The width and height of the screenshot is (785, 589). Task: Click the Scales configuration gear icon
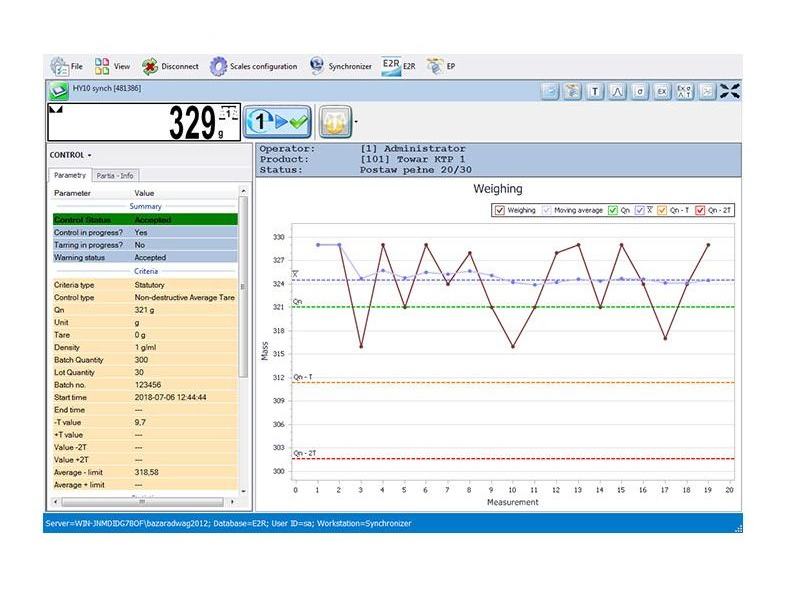coord(218,66)
